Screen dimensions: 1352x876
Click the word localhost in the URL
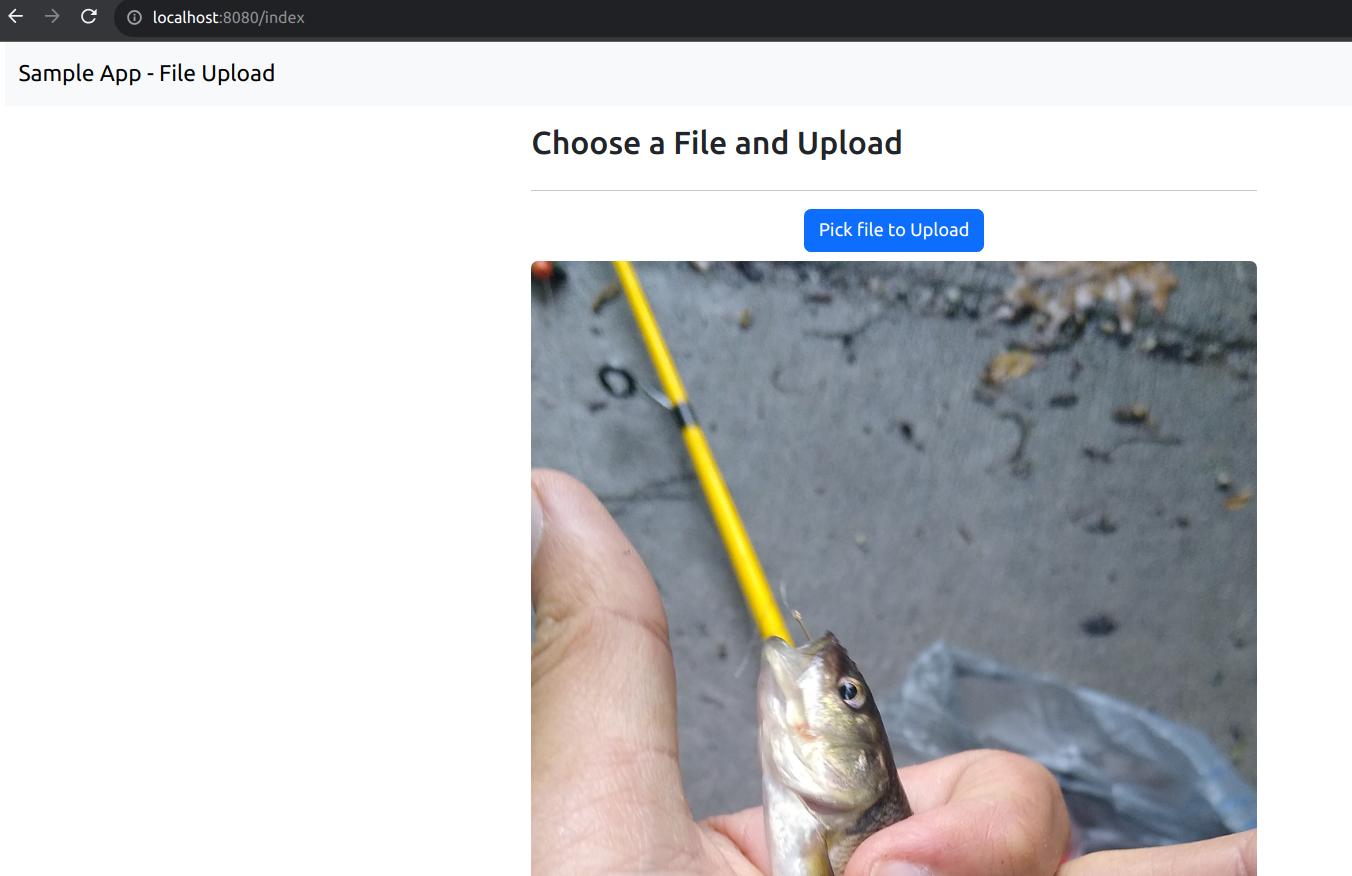185,17
